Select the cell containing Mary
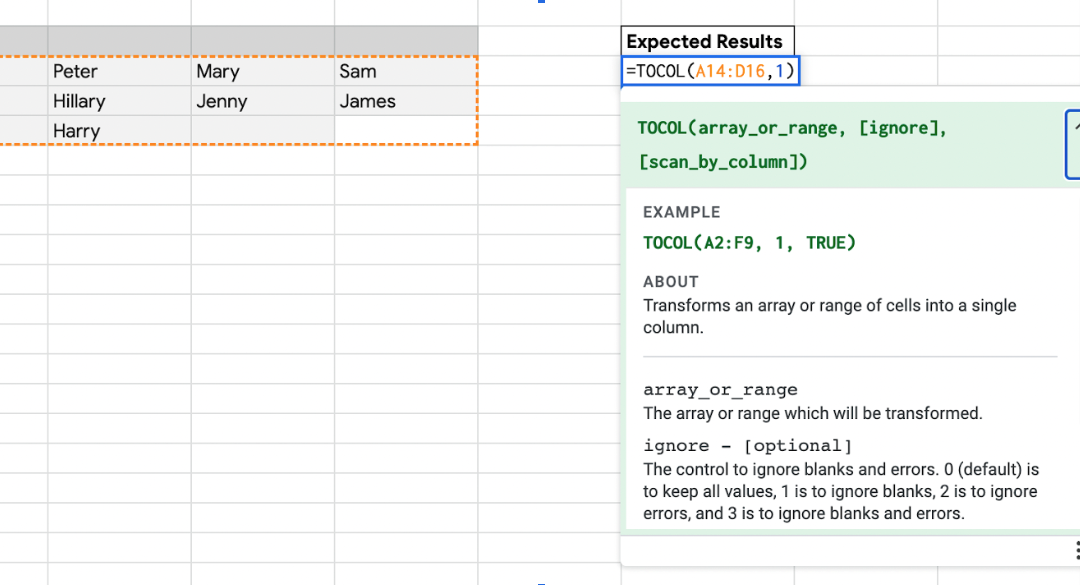Viewport: 1080px width, 585px height. pos(262,71)
